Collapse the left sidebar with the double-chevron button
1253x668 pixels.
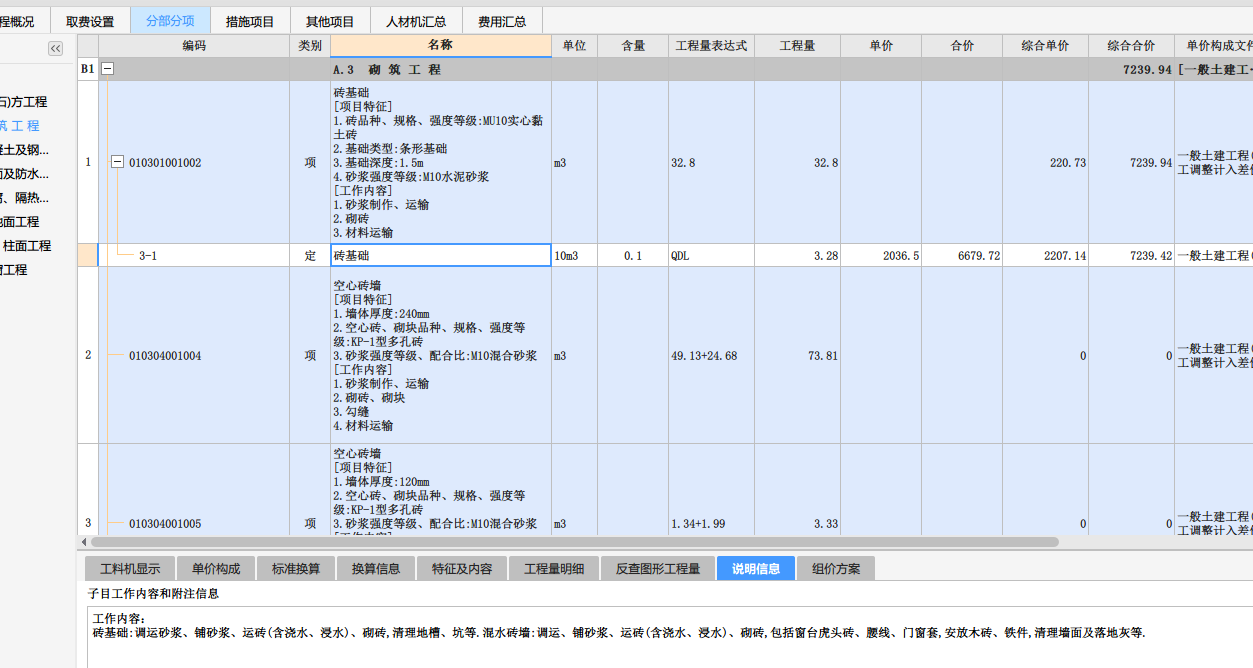[x=55, y=48]
